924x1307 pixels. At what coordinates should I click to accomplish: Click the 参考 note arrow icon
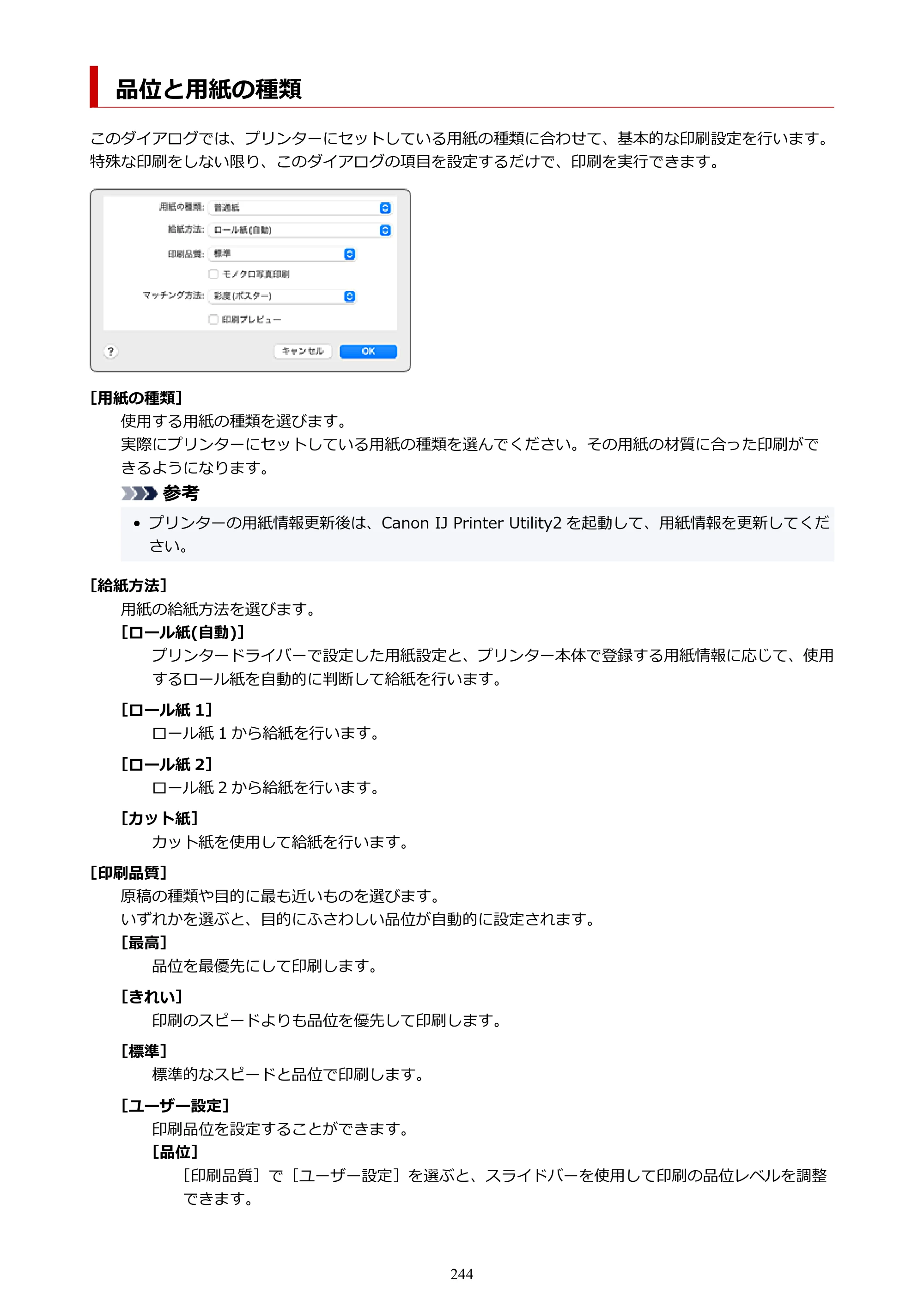139,493
